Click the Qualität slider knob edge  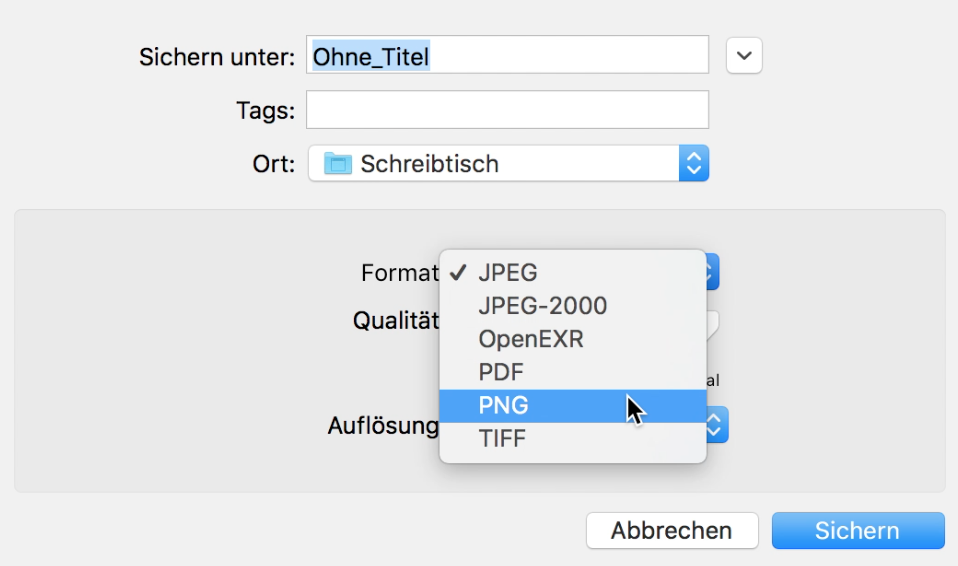point(712,325)
